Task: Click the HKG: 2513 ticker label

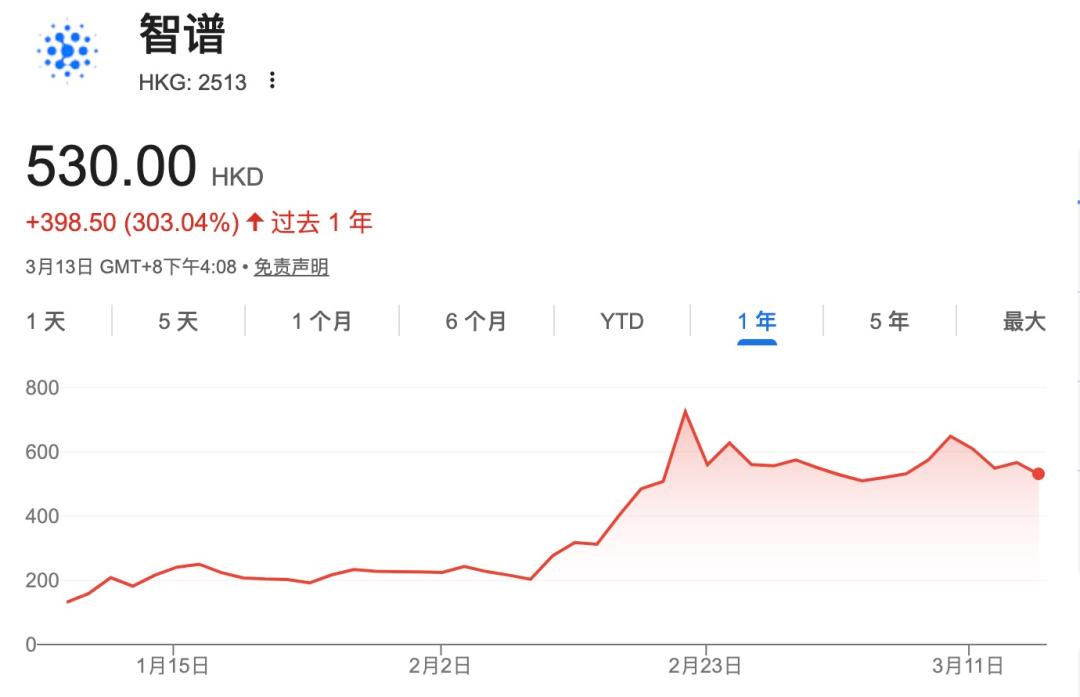Action: coord(192,82)
